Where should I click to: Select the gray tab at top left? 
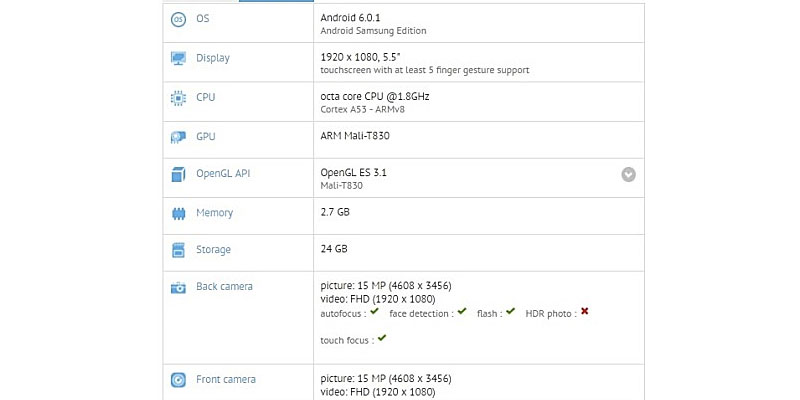pyautogui.click(x=201, y=1)
